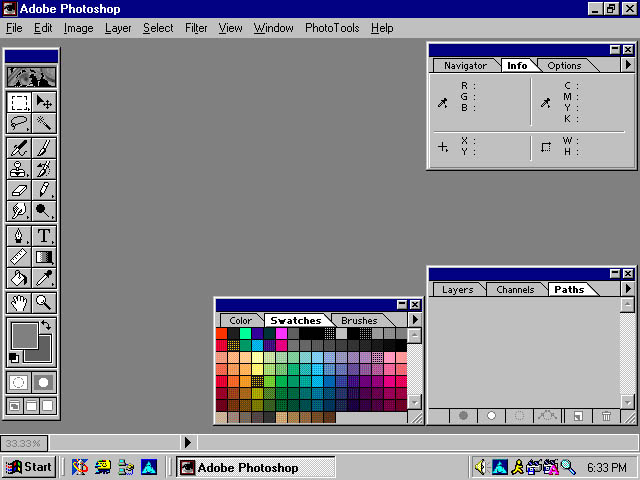Click Adobe Photoshop taskbar button
Viewport: 640px width, 480px height.
(256, 467)
